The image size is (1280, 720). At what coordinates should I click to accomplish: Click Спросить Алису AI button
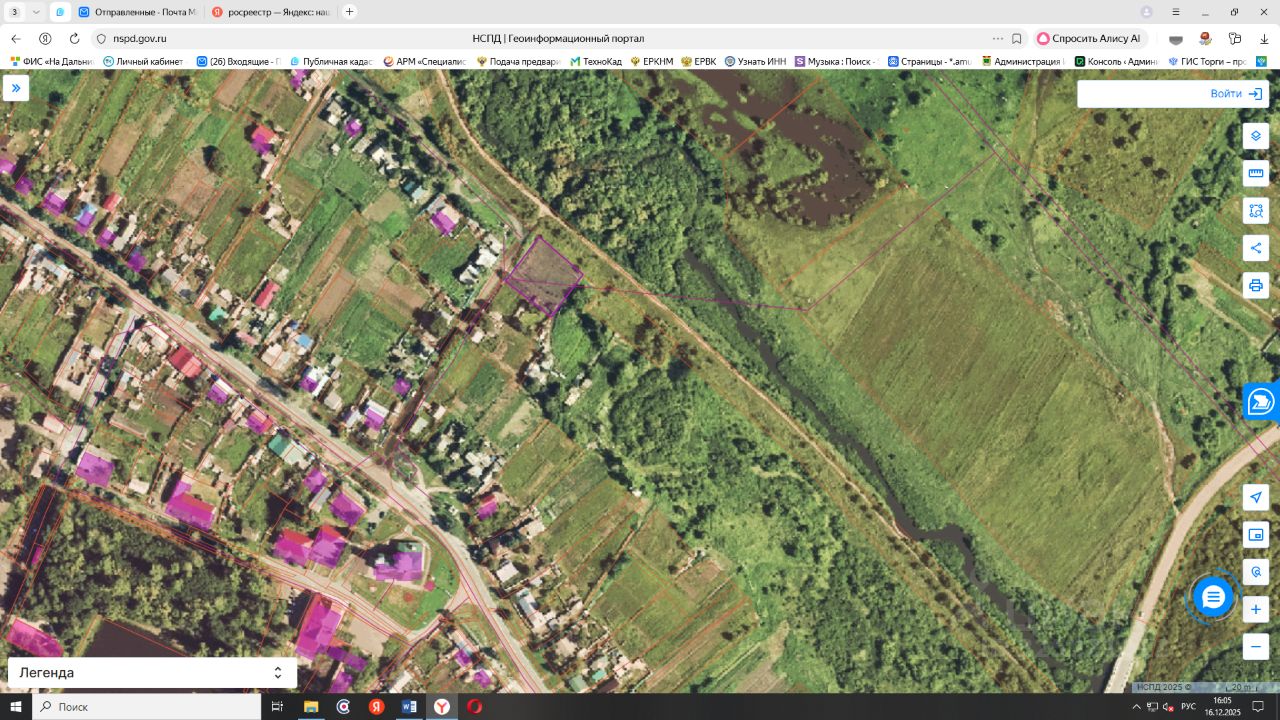1089,38
